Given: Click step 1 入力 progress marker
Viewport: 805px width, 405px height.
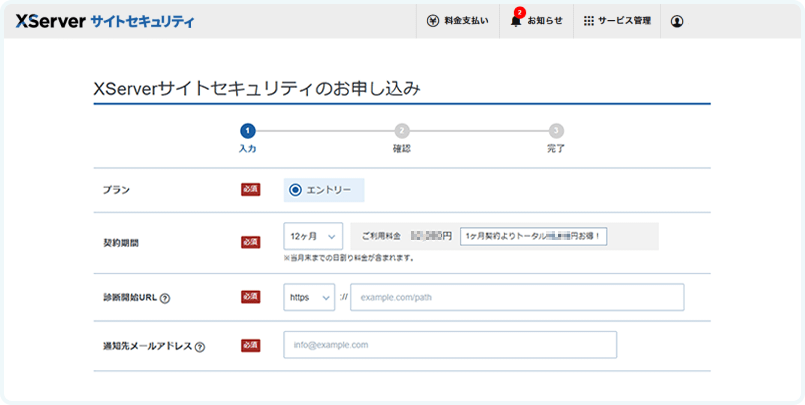Looking at the screenshot, I should [x=248, y=131].
